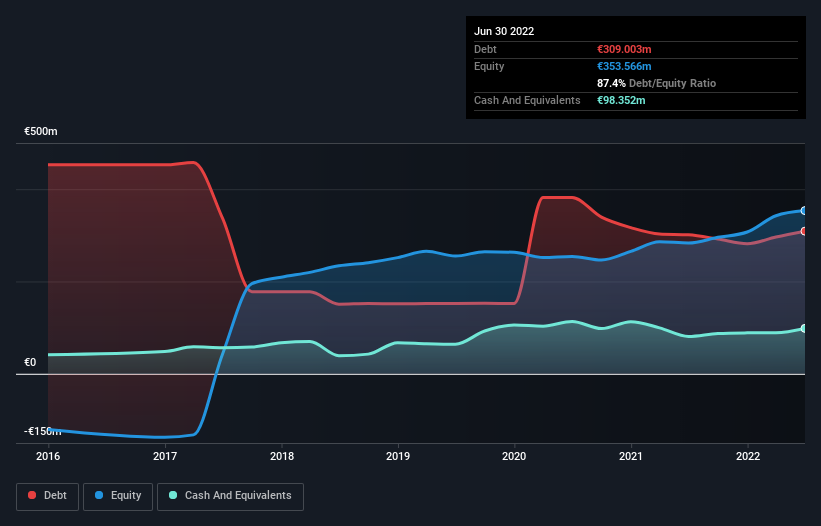This screenshot has height=526, width=821.
Task: Click the 2018 axis label
Action: [282, 456]
